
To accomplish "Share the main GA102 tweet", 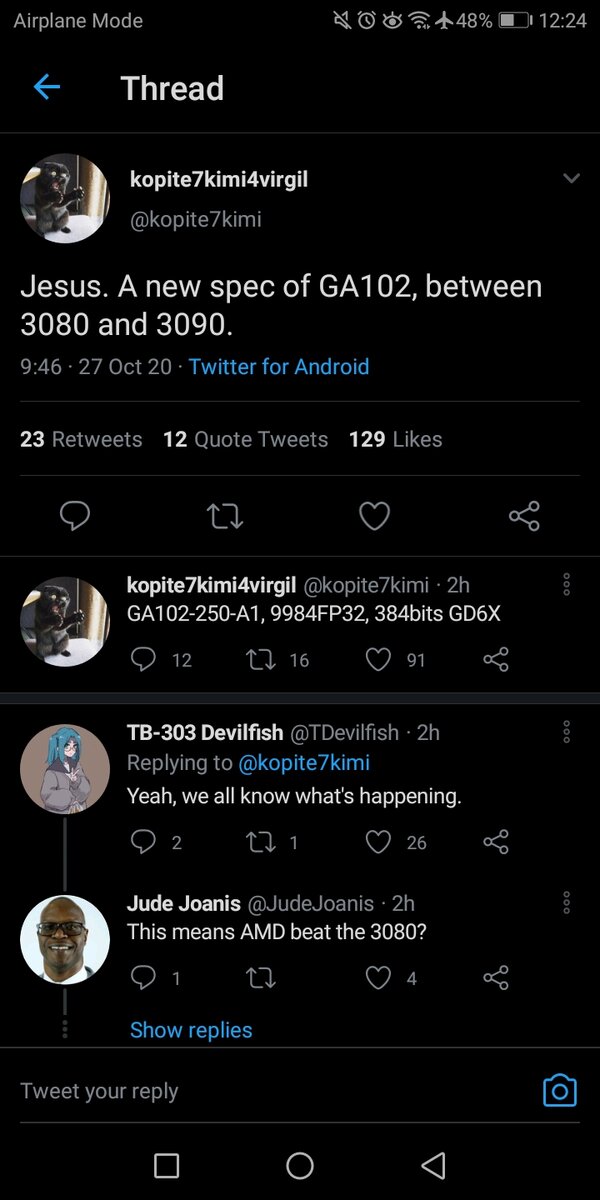I will click(x=524, y=516).
